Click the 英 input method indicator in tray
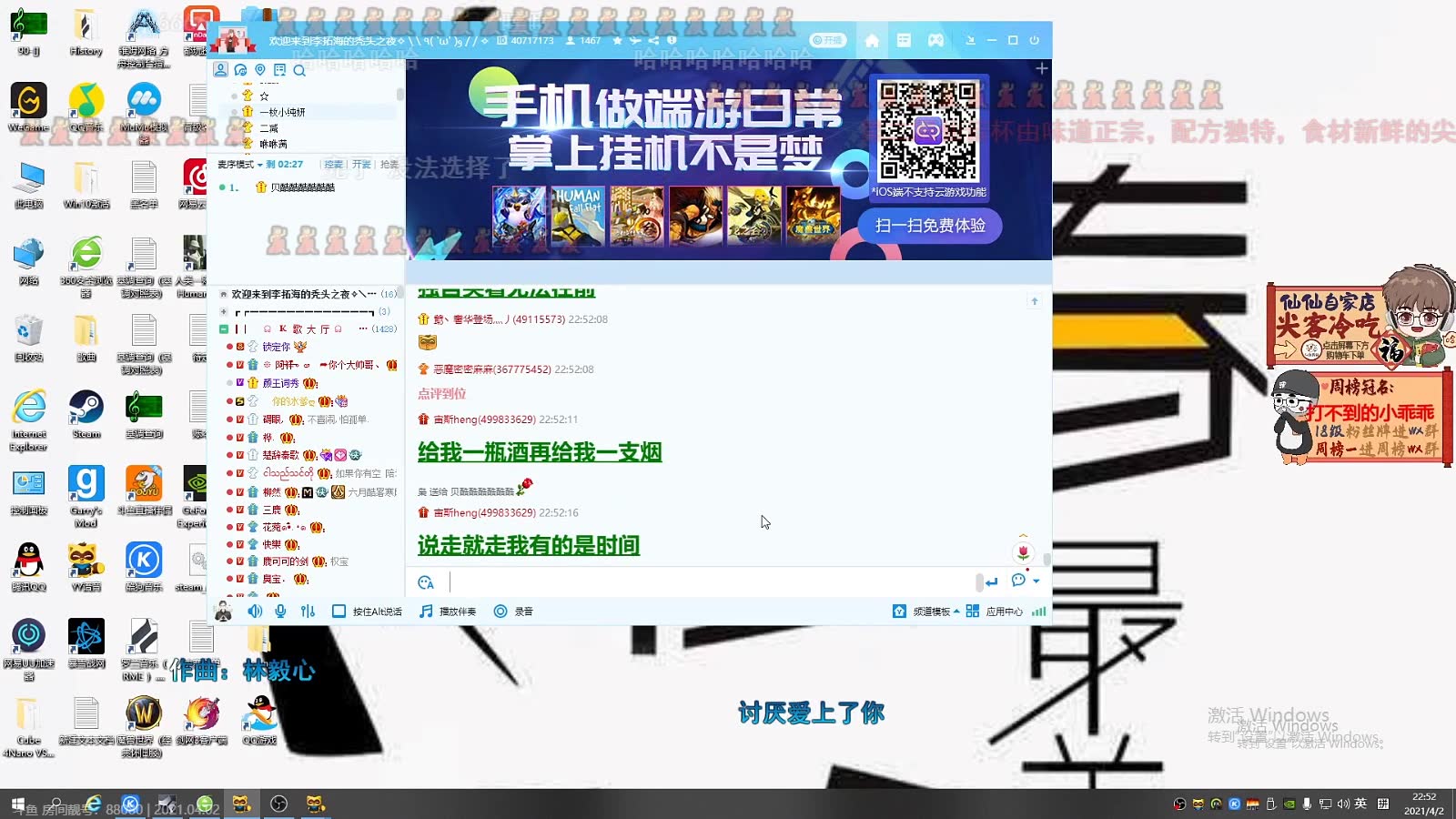The image size is (1456, 819). [1360, 804]
